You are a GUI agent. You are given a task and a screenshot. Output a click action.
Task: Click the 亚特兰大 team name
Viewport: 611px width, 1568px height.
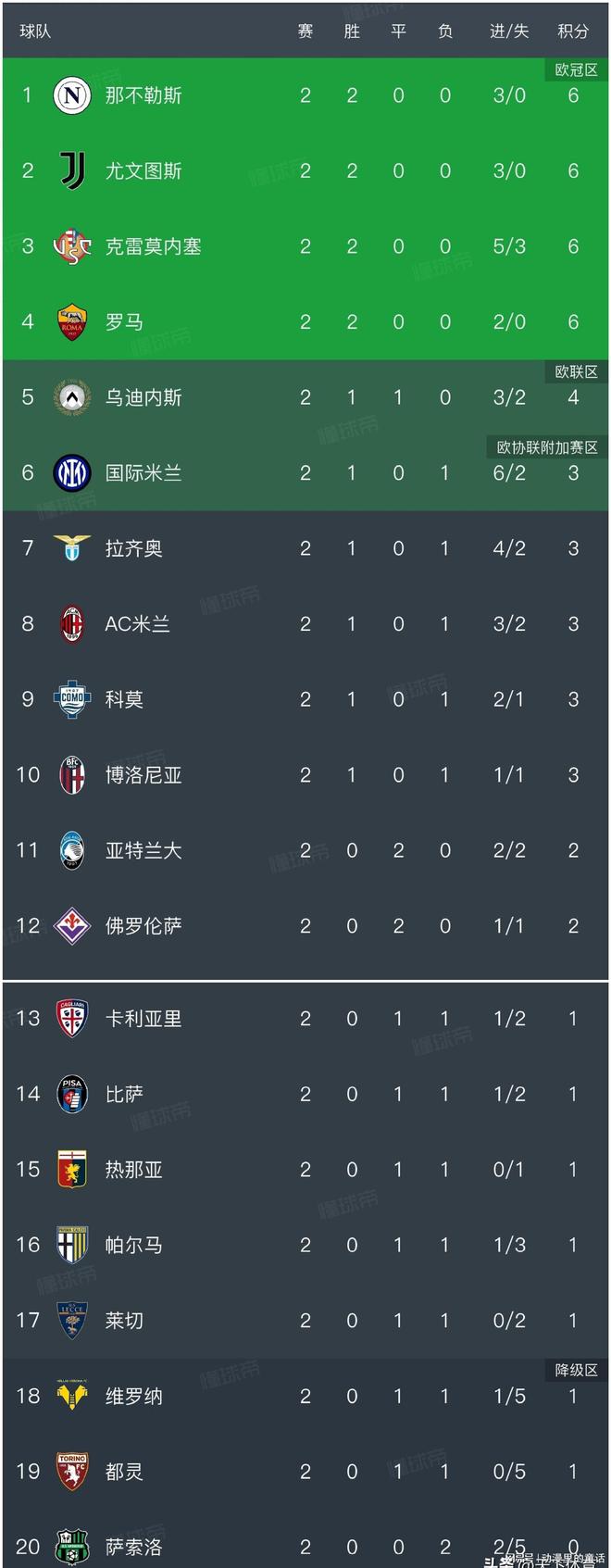143,850
